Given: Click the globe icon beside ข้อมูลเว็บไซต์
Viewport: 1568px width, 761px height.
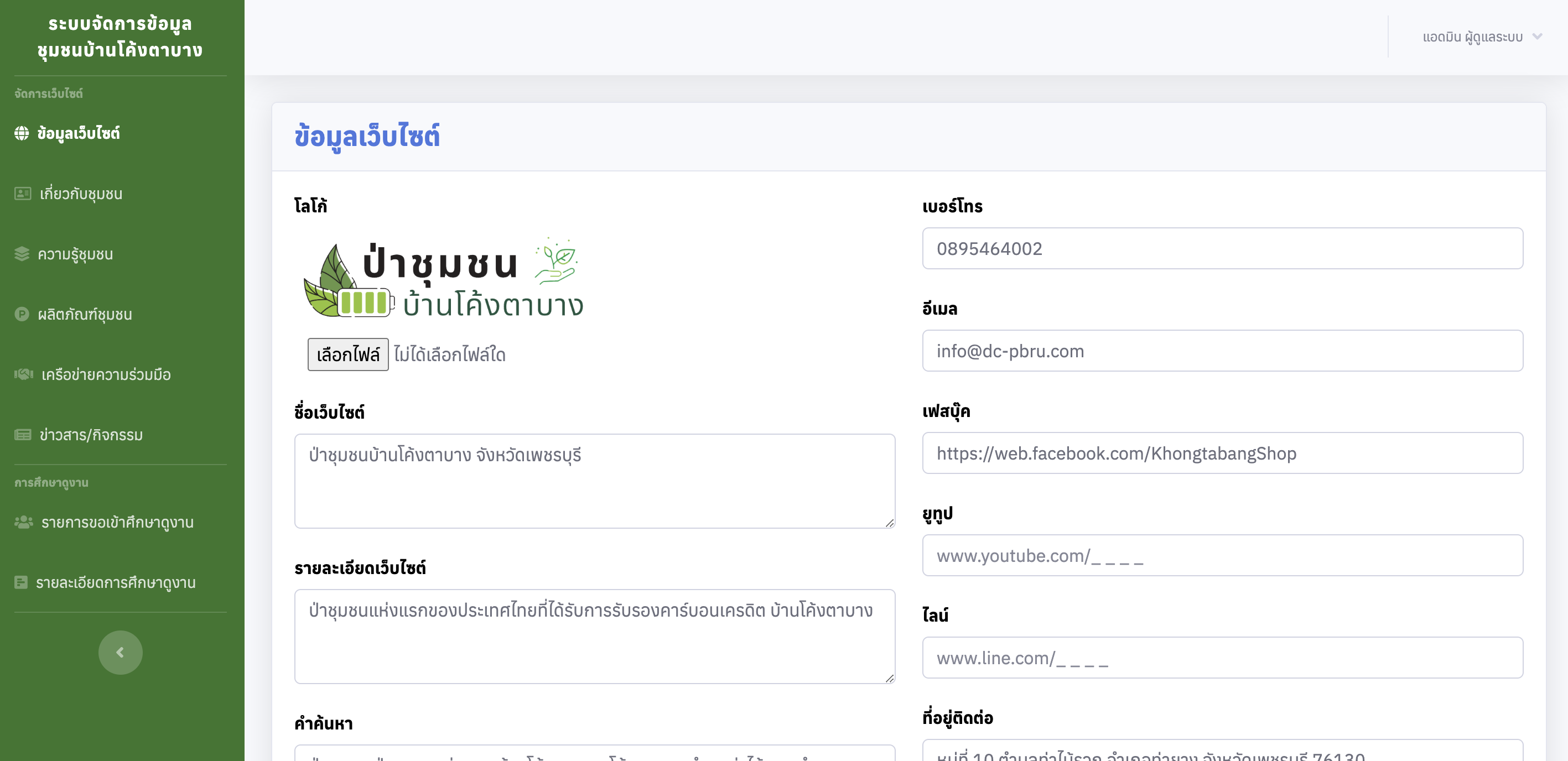Looking at the screenshot, I should [x=22, y=133].
